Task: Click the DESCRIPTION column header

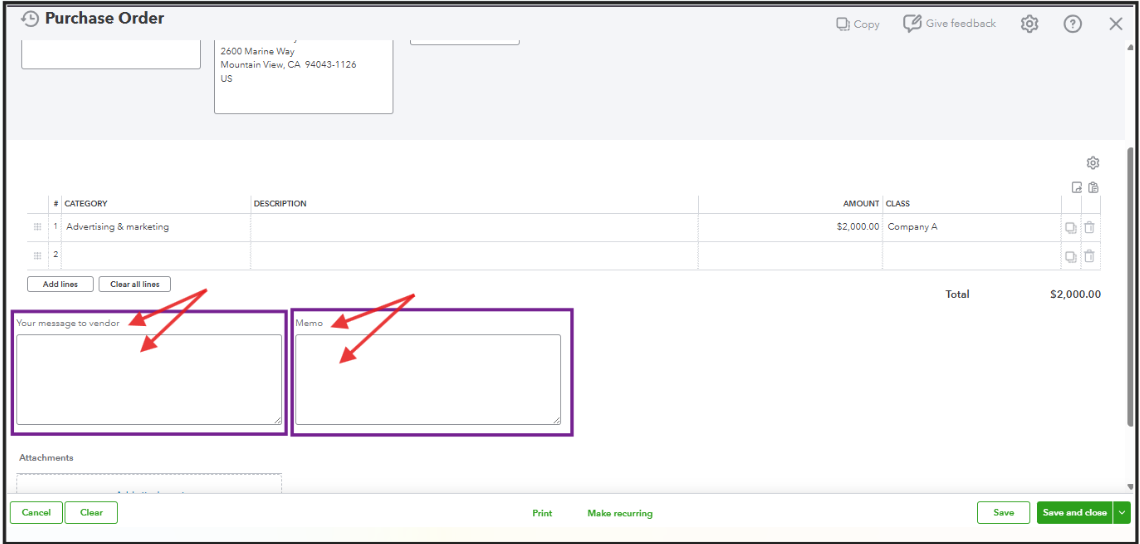Action: (x=280, y=204)
